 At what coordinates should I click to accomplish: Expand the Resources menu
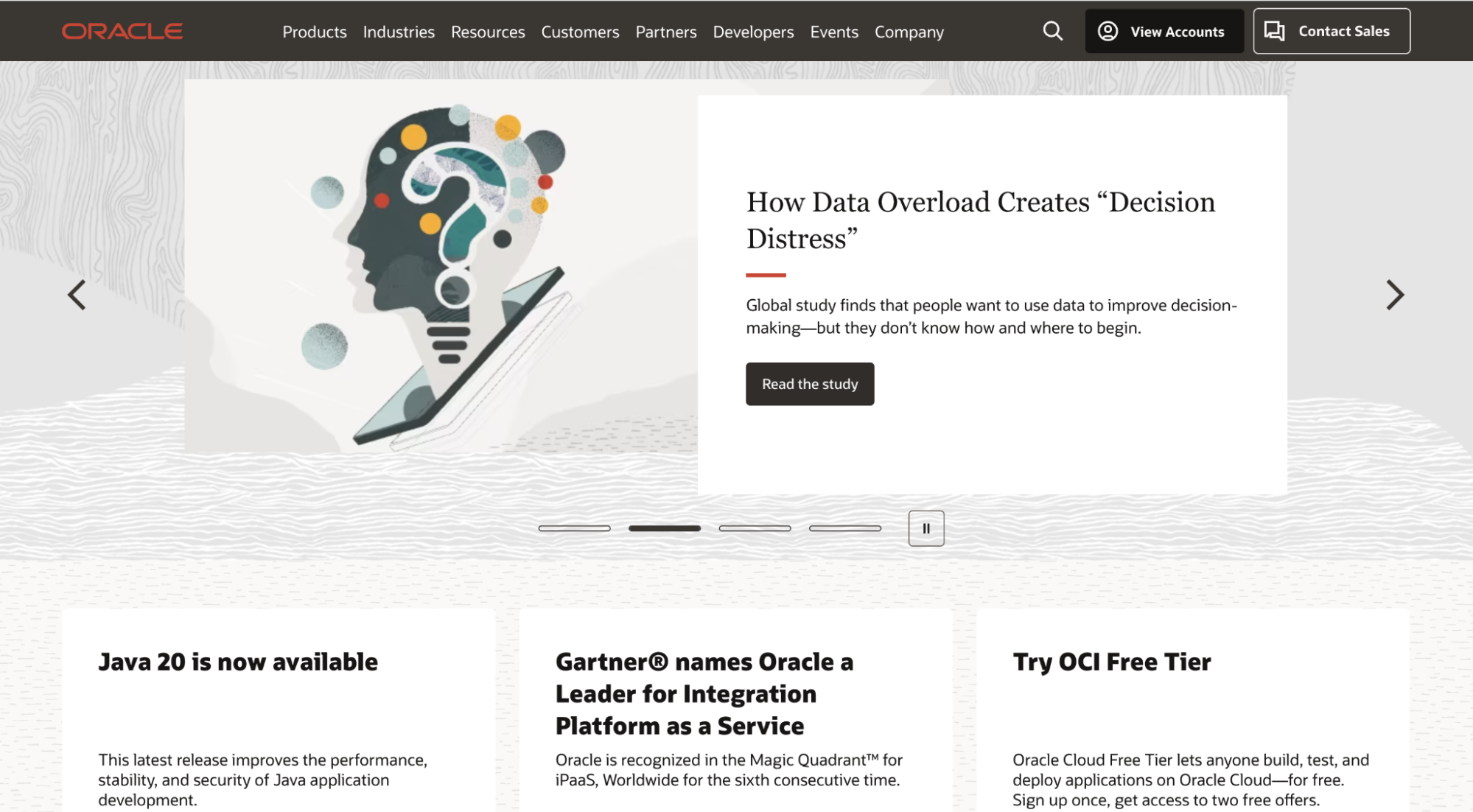tap(487, 31)
